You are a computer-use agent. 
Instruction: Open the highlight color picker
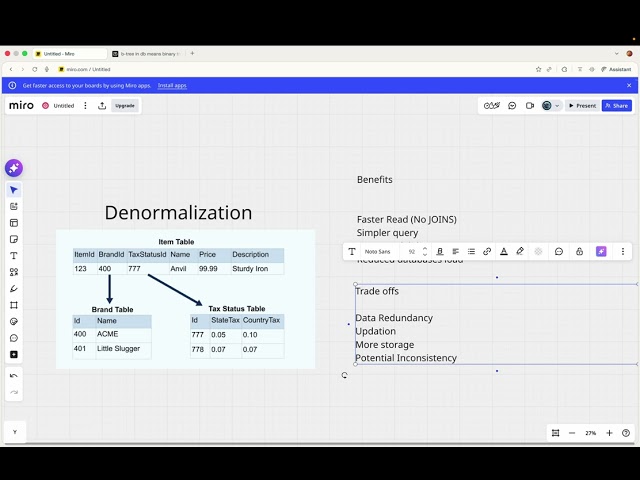[x=520, y=251]
